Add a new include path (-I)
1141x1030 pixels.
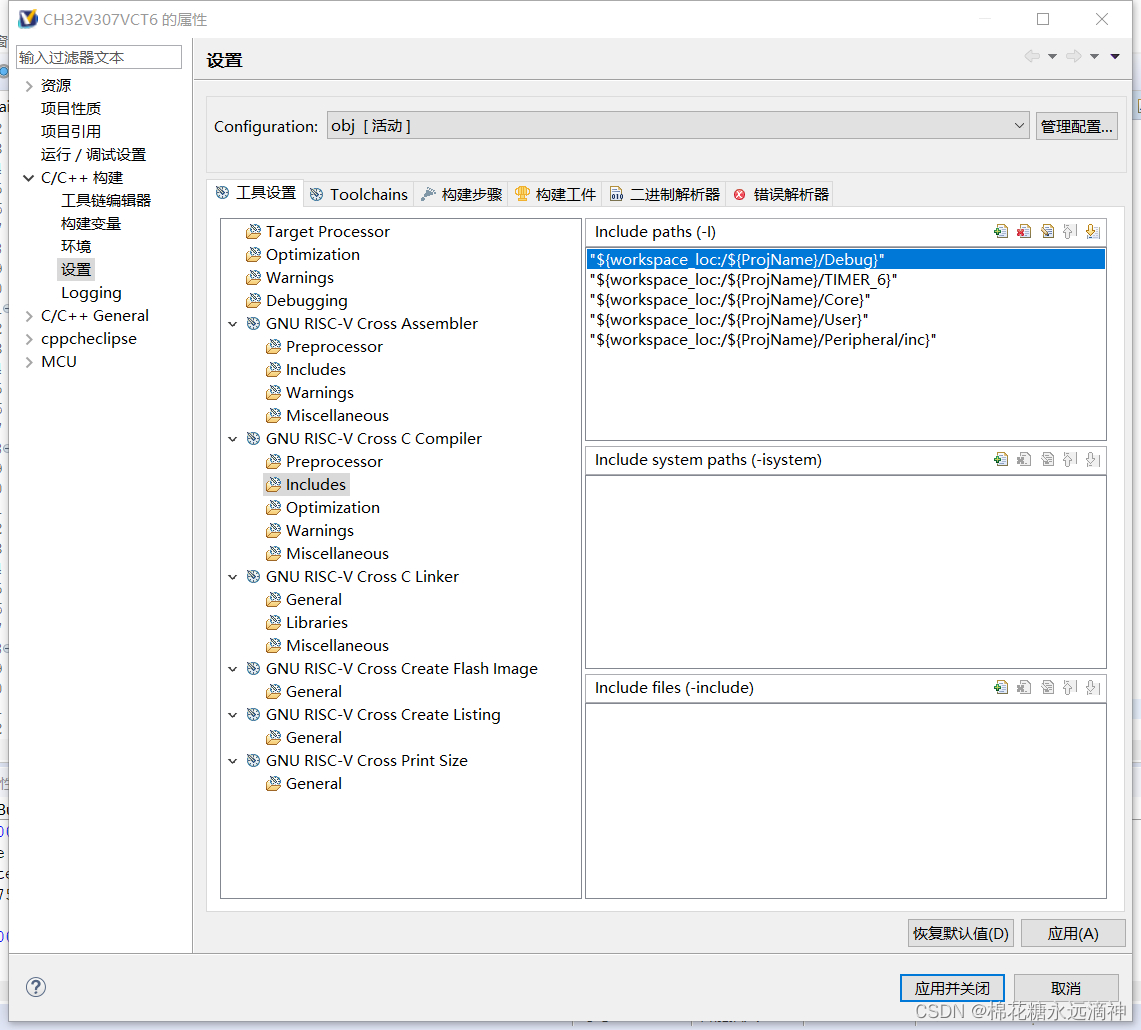[1001, 231]
